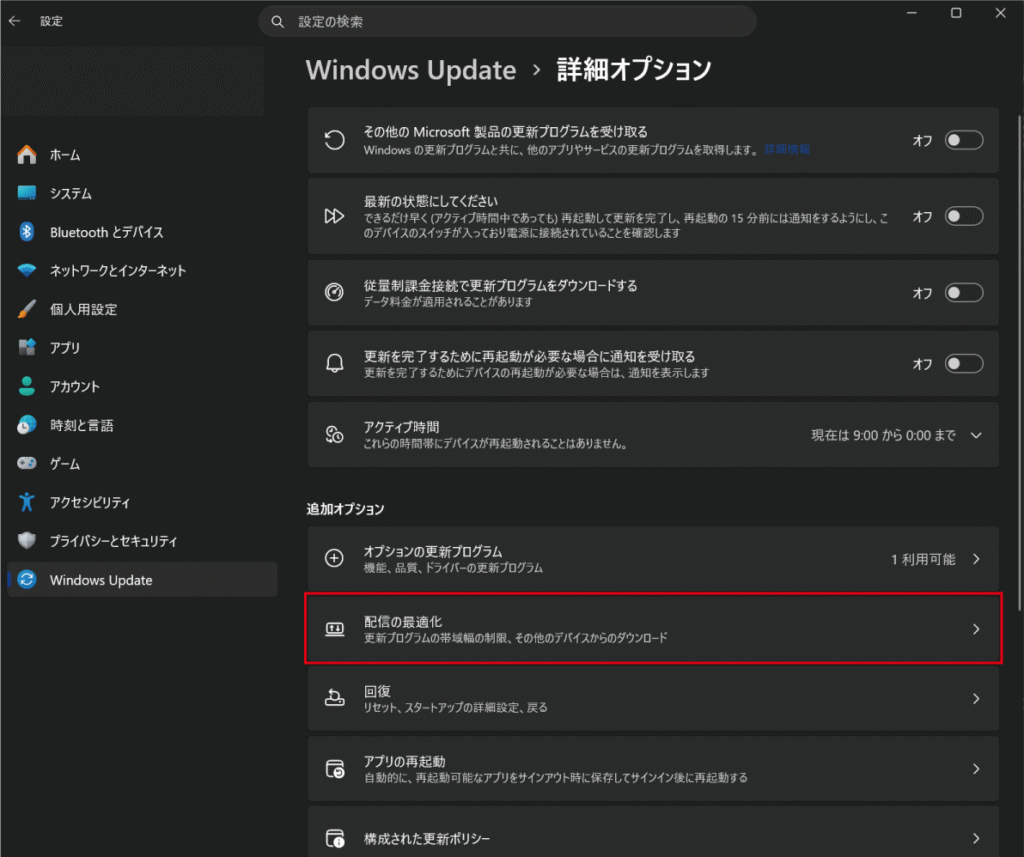
Task: Toggle downloading updates over metered connections
Action: pos(964,292)
